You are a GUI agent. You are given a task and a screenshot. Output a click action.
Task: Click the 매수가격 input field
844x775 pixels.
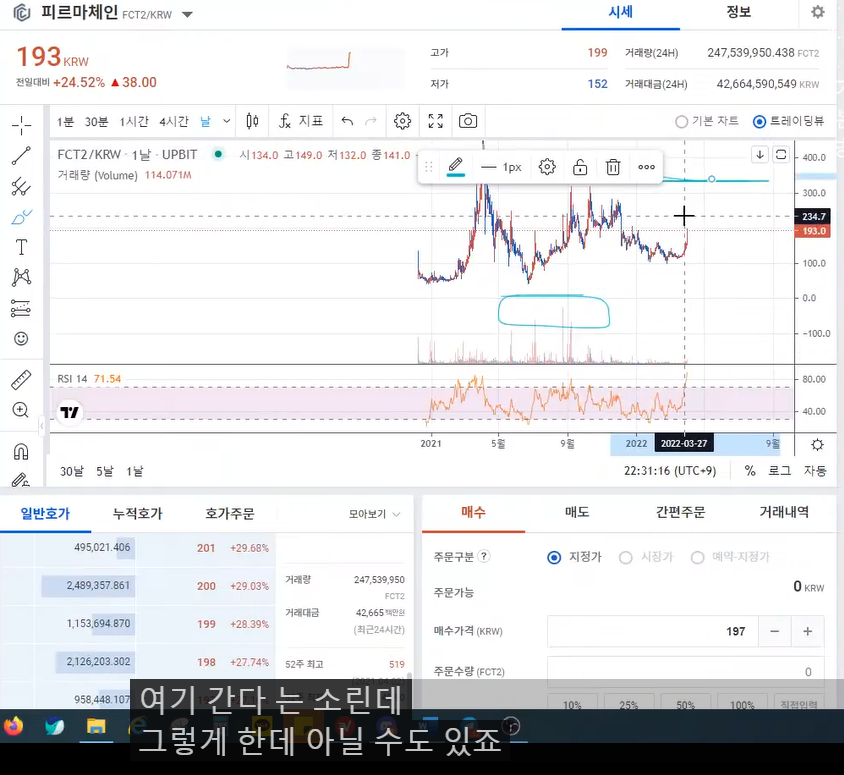point(652,631)
